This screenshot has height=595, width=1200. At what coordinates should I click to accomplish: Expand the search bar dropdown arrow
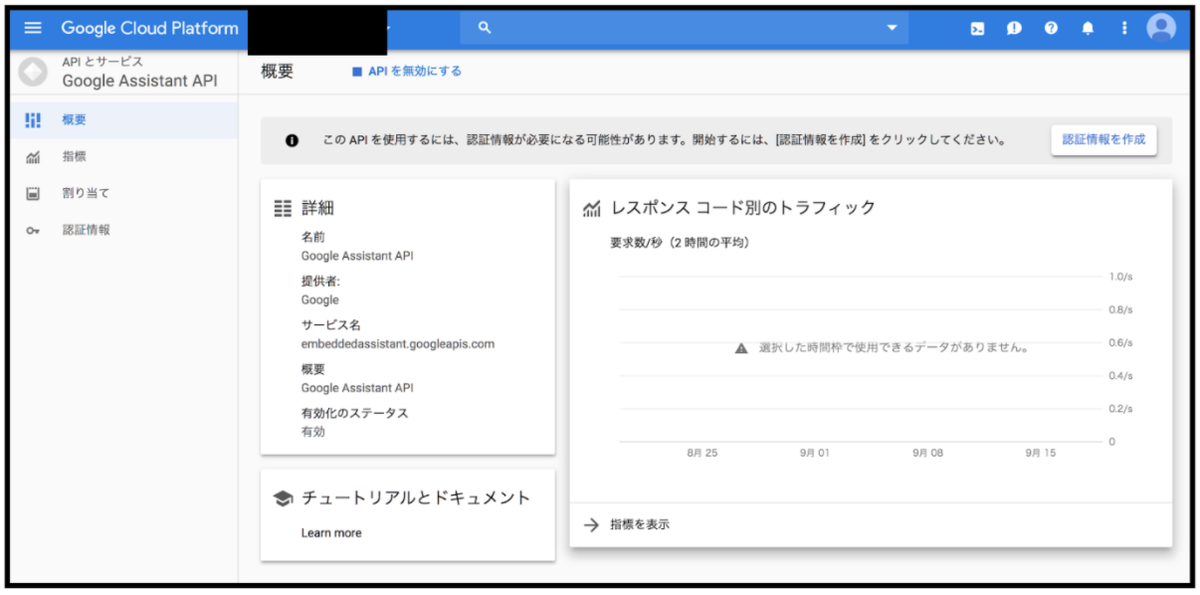892,28
